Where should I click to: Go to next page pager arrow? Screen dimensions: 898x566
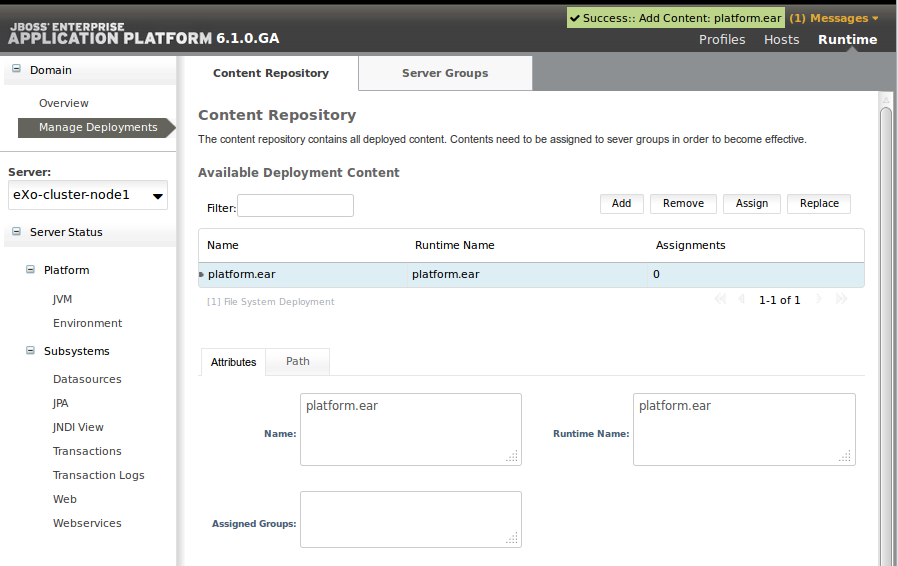pyautogui.click(x=819, y=298)
